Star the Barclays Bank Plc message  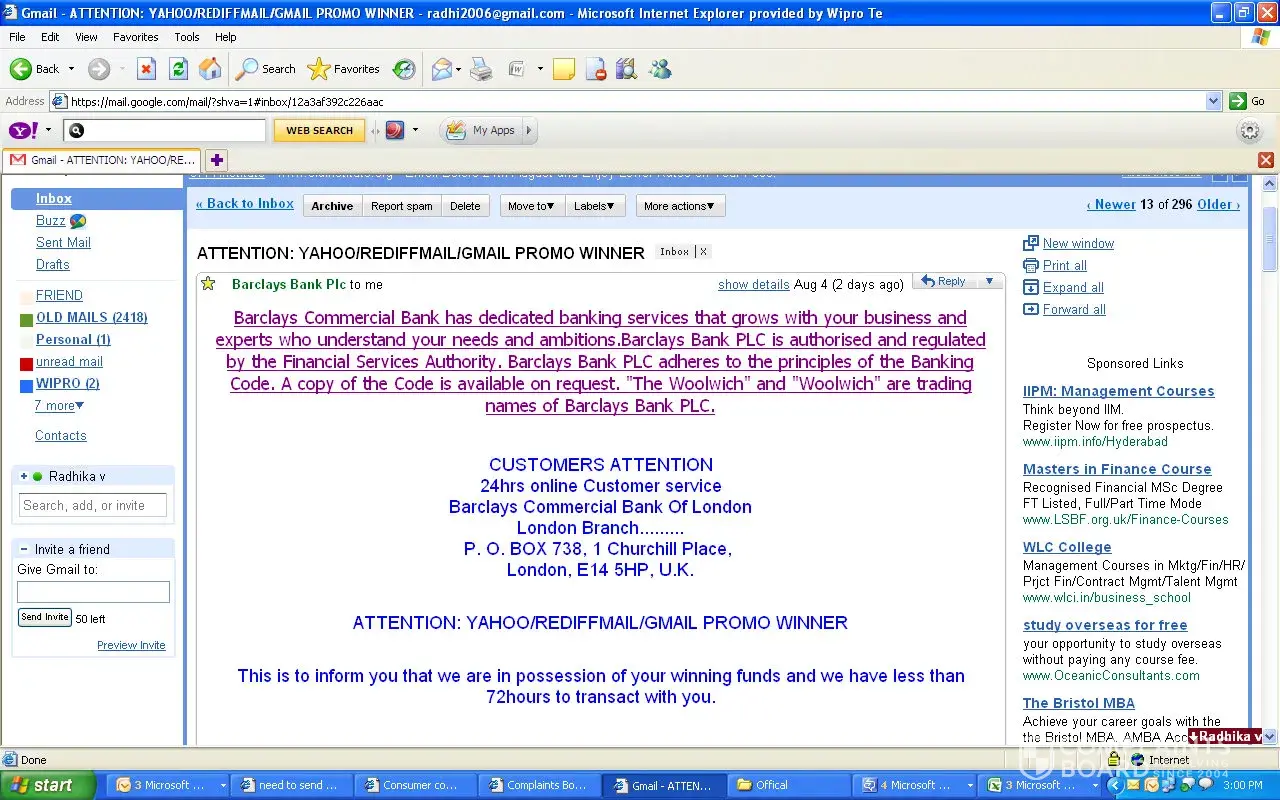(x=208, y=284)
